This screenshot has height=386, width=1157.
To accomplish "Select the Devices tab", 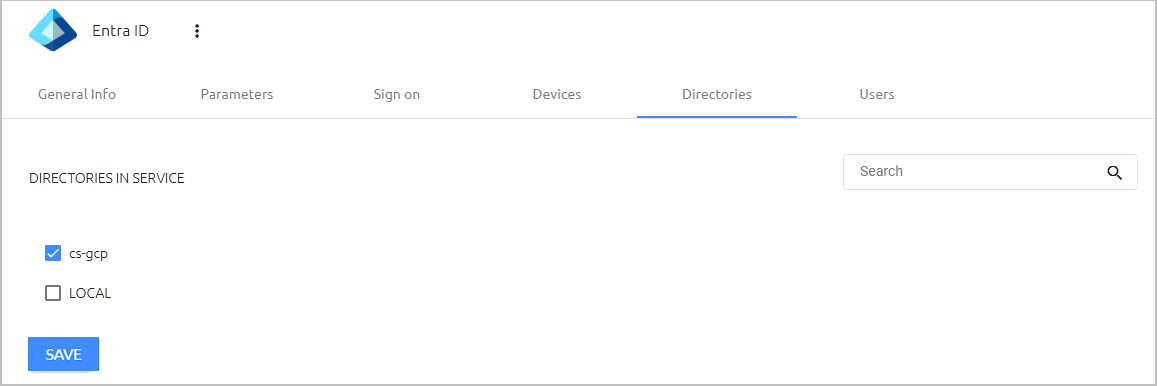I will [557, 94].
